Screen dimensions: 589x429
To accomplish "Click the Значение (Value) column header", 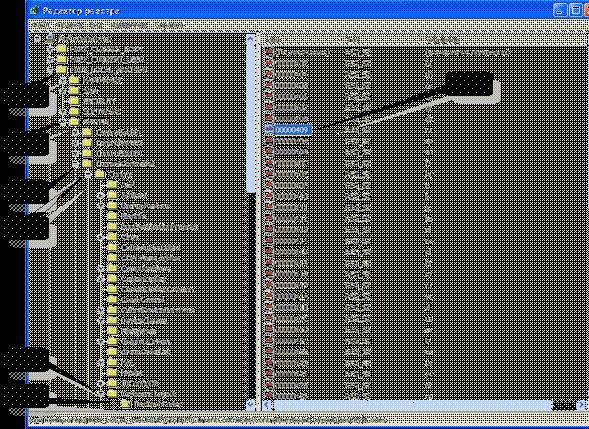I will pyautogui.click(x=443, y=39).
